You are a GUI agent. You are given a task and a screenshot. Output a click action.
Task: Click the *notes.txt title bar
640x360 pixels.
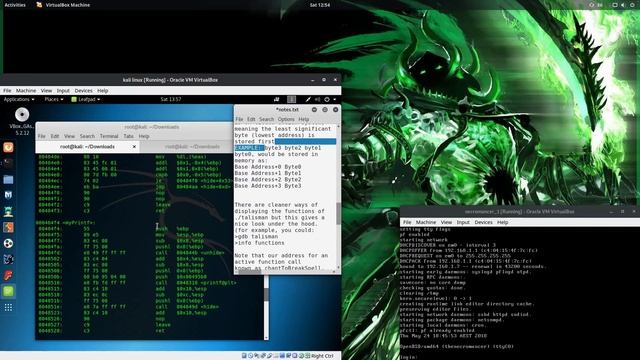(x=287, y=110)
